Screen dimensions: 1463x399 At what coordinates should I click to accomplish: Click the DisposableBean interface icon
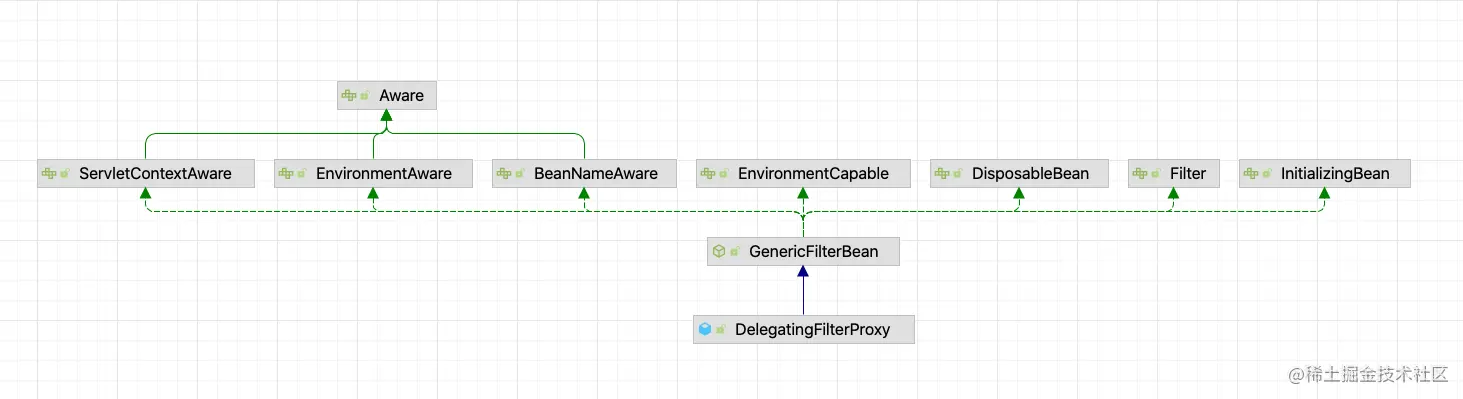click(x=942, y=174)
